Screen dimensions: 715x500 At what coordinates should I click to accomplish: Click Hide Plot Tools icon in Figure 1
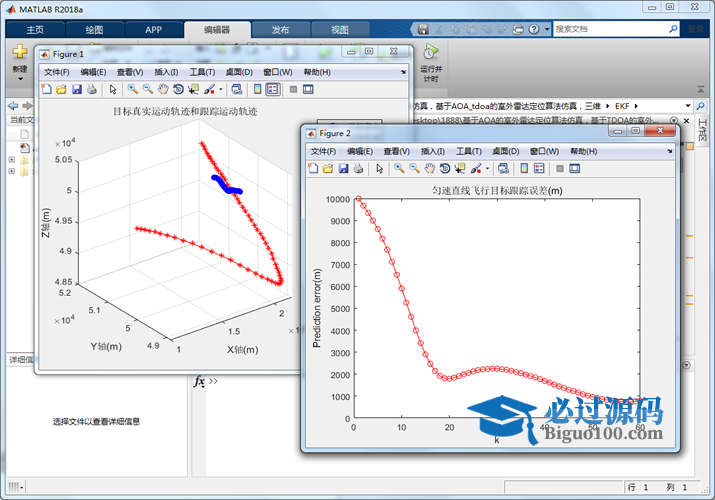(x=293, y=89)
